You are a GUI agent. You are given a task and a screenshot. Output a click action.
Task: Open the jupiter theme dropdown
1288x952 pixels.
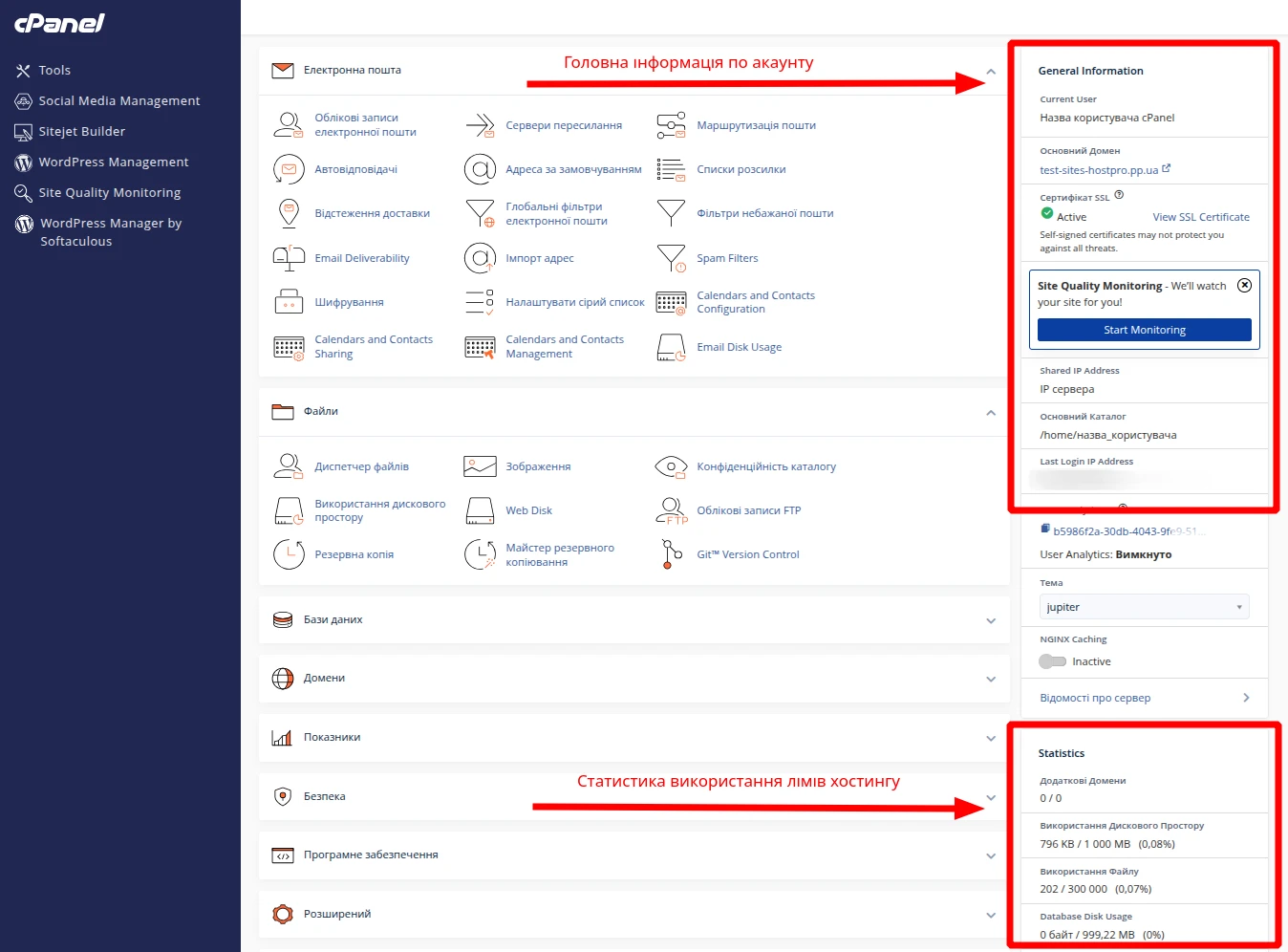(x=1144, y=606)
